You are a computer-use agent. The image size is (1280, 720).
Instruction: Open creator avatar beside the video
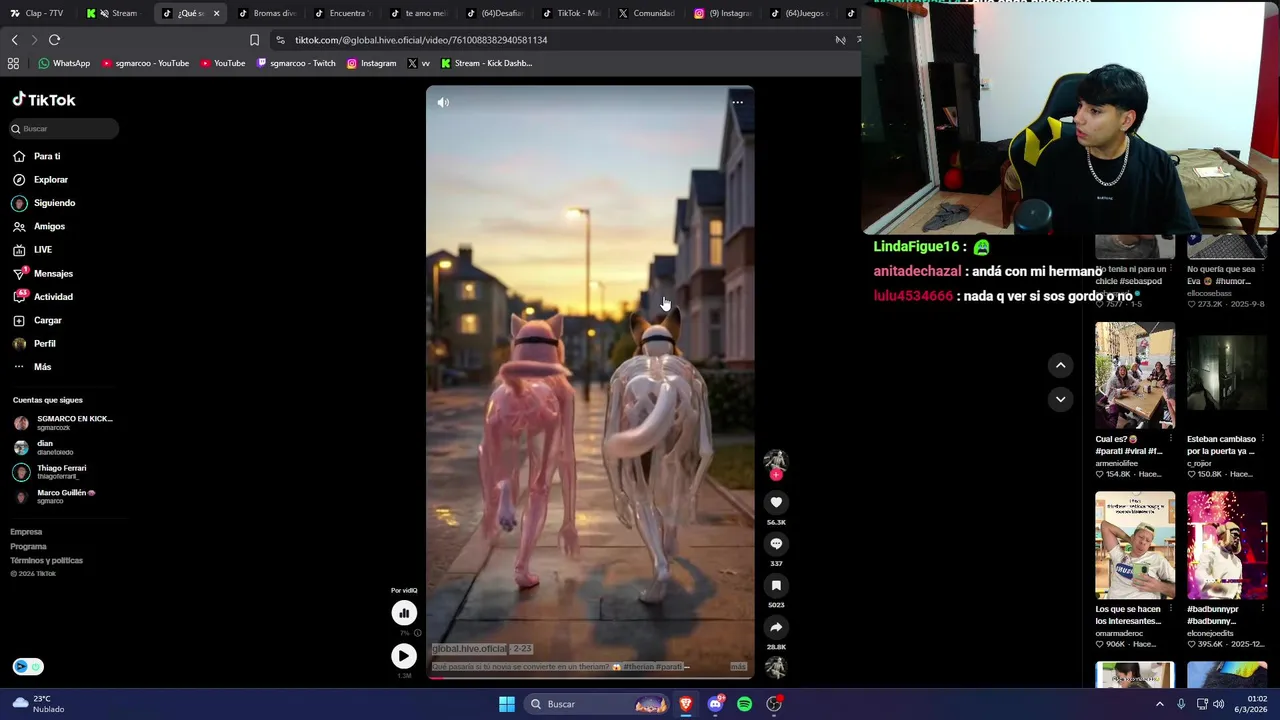[x=776, y=460]
